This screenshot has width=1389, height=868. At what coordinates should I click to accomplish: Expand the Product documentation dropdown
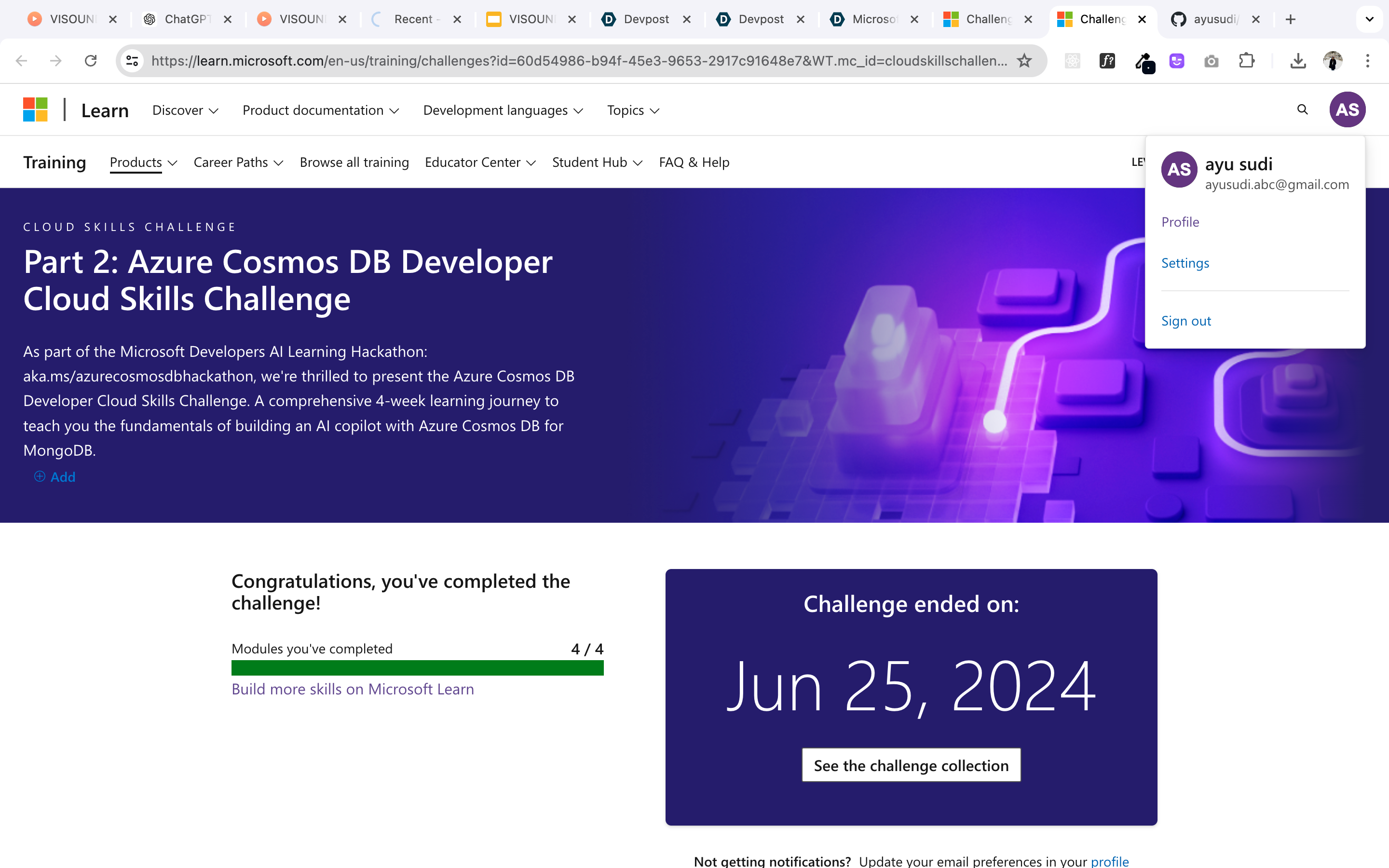click(320, 110)
